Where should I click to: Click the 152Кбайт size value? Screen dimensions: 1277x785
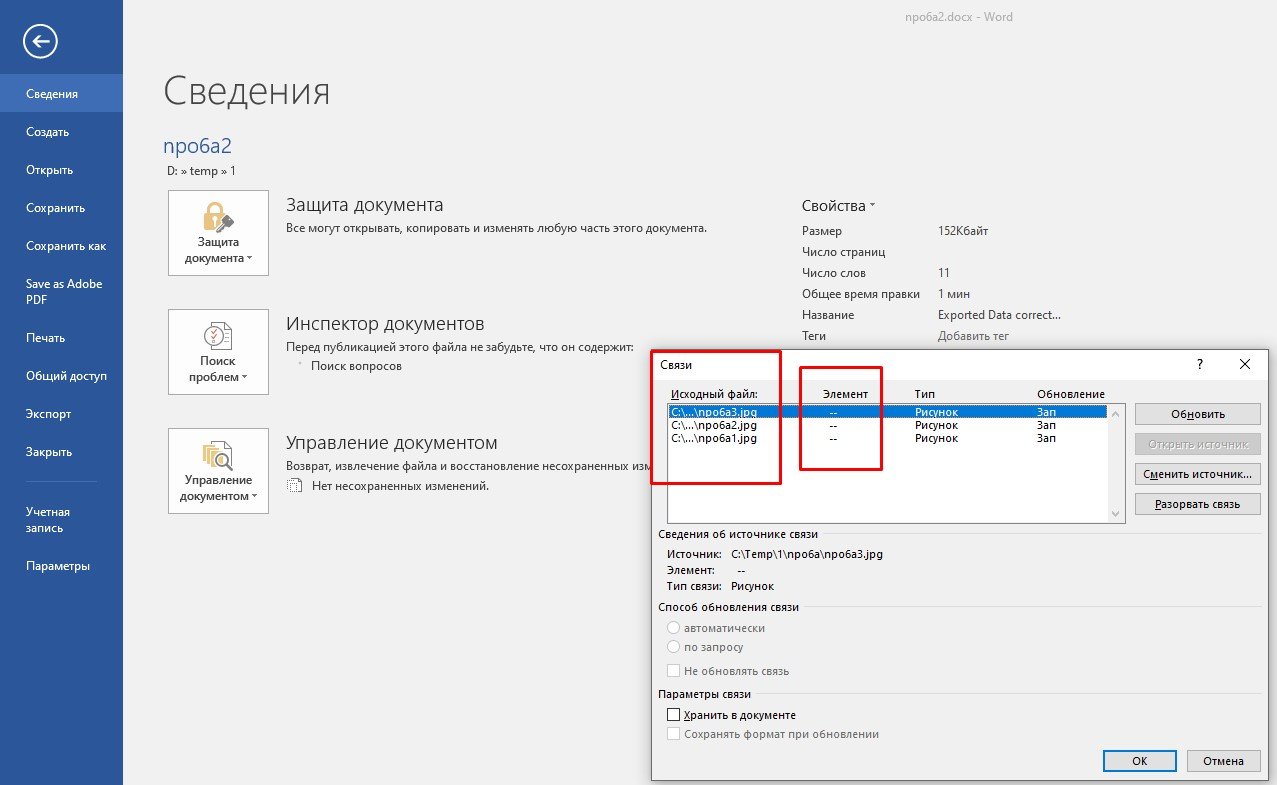click(x=963, y=231)
